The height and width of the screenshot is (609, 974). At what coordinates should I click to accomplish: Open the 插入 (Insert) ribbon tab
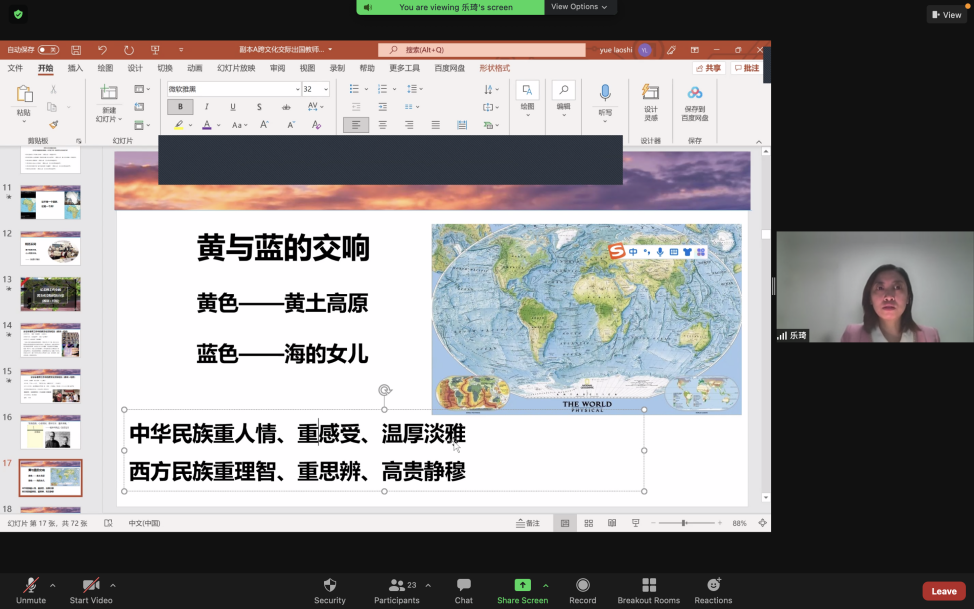click(75, 68)
